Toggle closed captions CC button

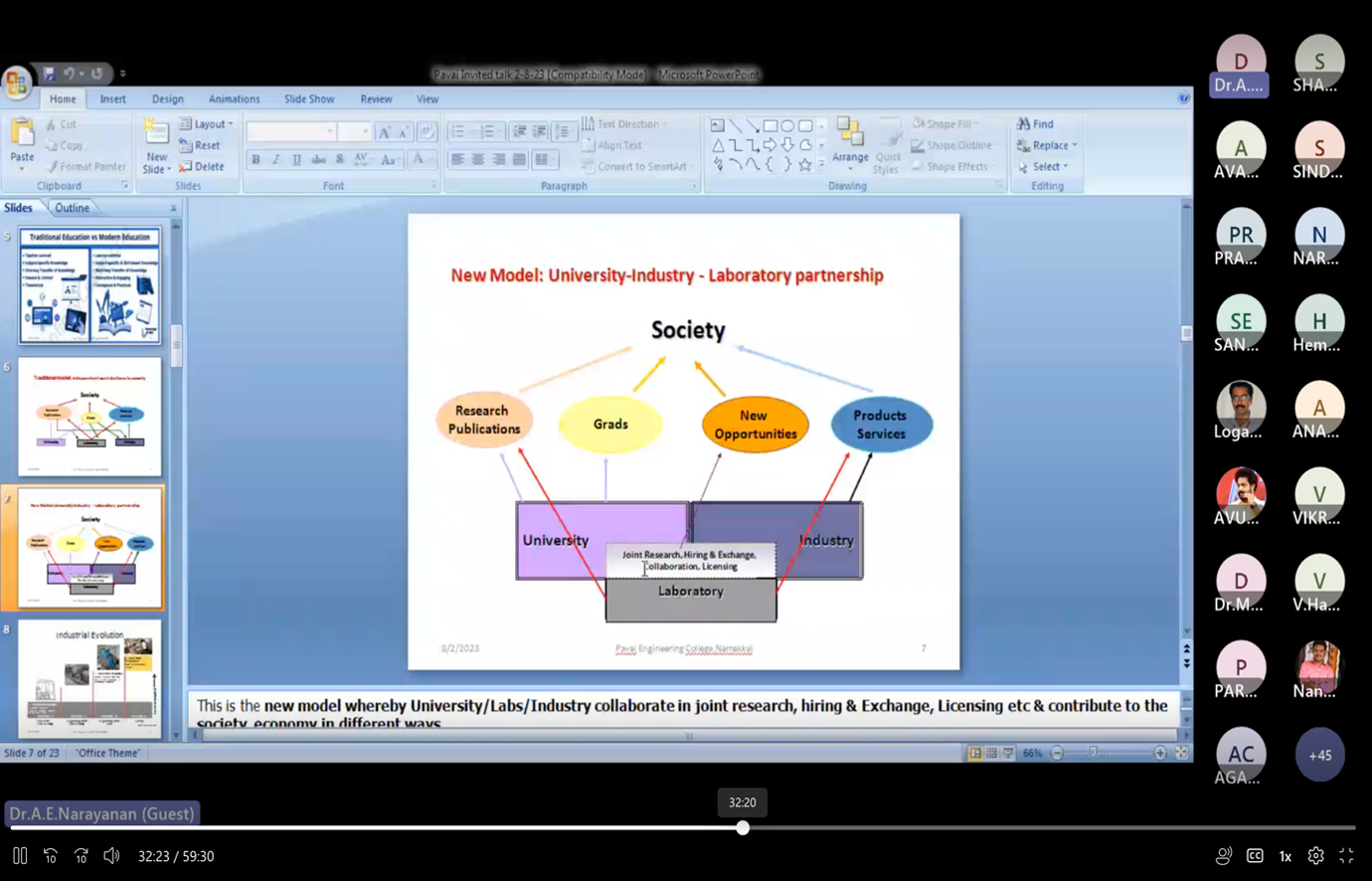[x=1255, y=856]
